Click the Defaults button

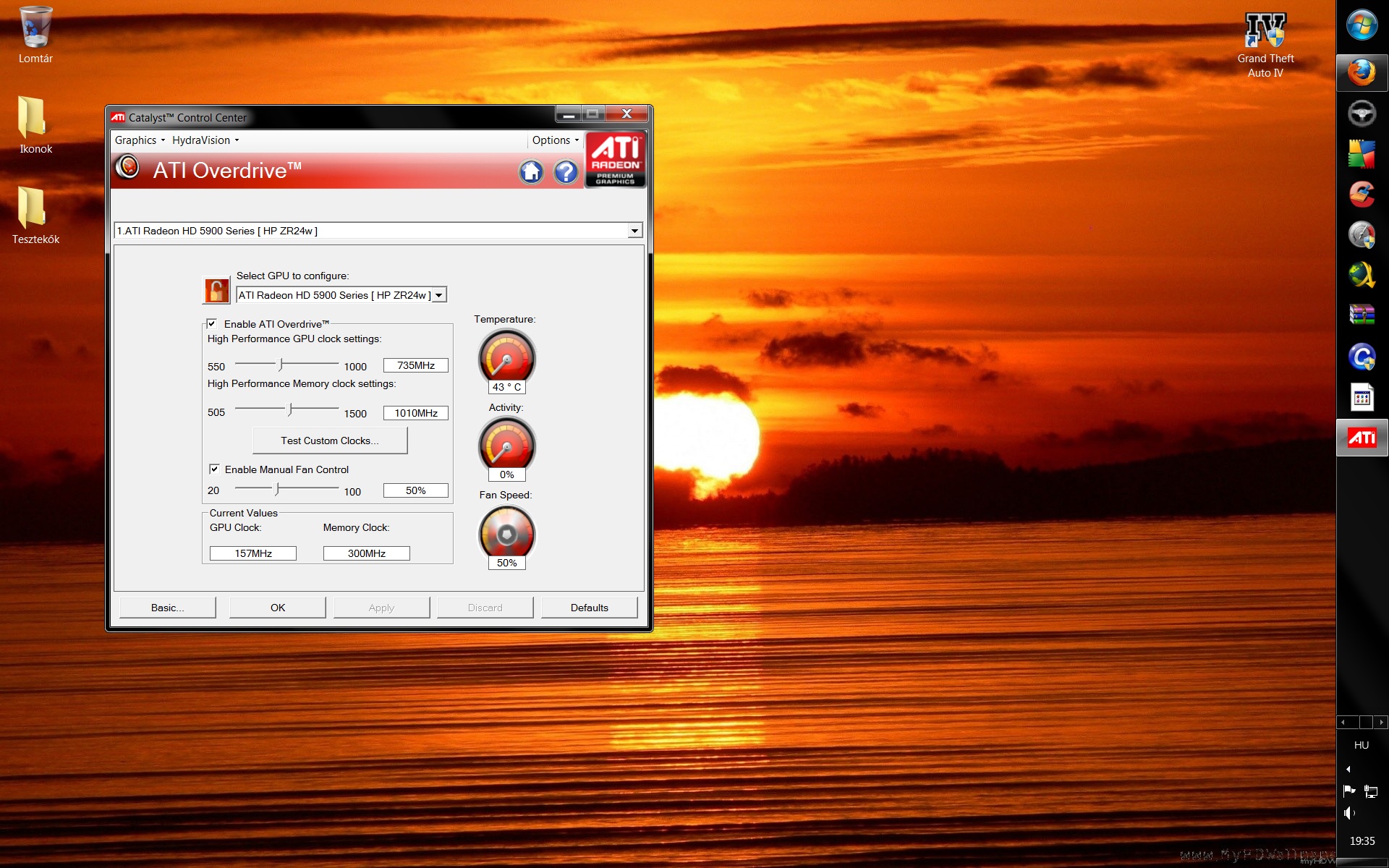(590, 608)
